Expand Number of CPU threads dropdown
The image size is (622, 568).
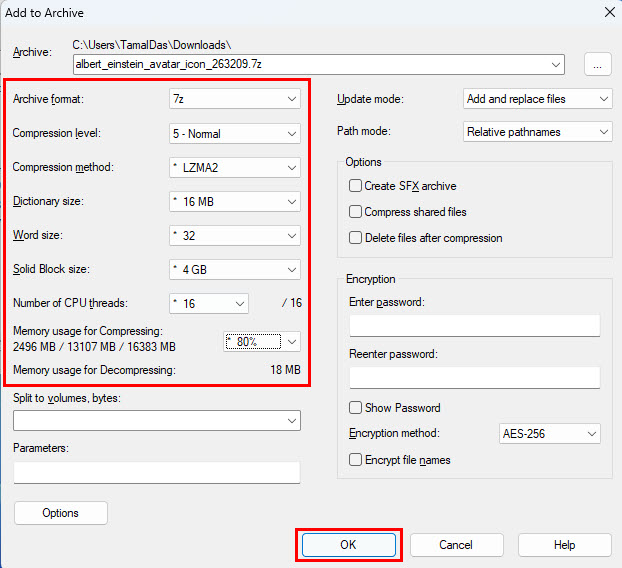pyautogui.click(x=209, y=303)
